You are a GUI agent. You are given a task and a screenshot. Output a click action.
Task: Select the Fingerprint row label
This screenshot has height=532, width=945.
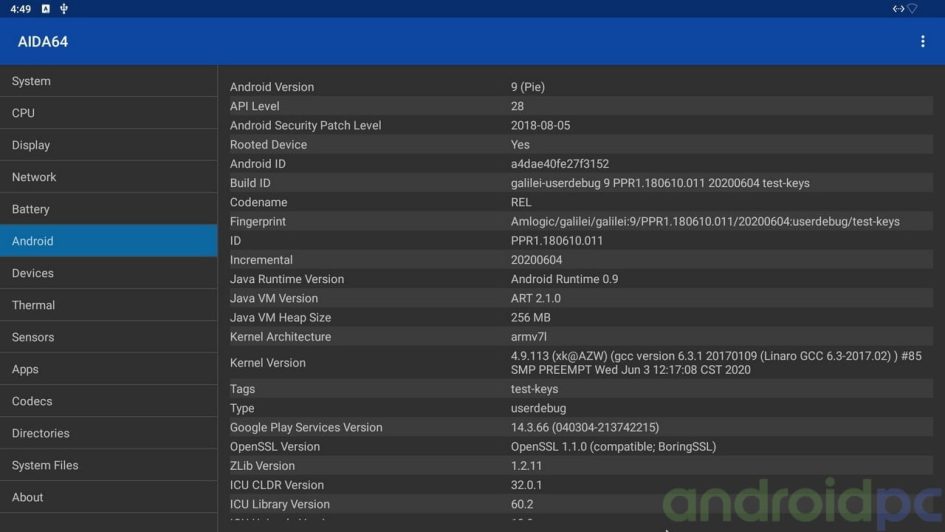pyautogui.click(x=258, y=222)
